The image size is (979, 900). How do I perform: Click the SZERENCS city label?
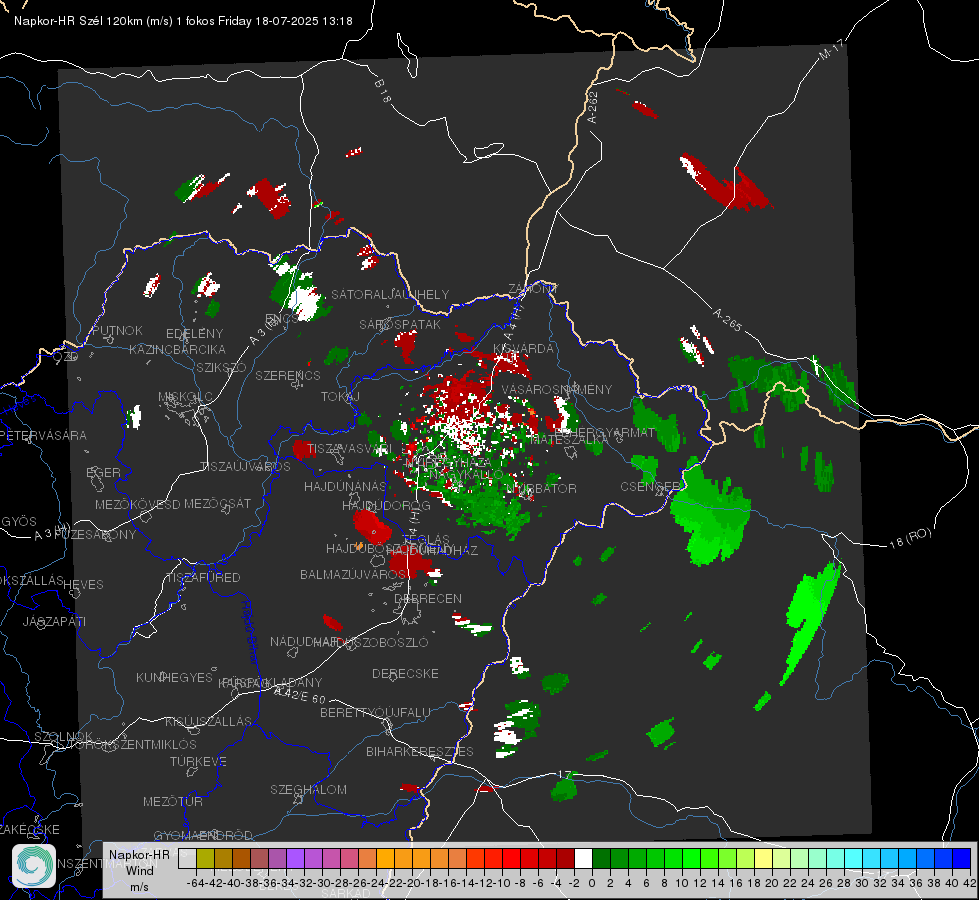[288, 375]
